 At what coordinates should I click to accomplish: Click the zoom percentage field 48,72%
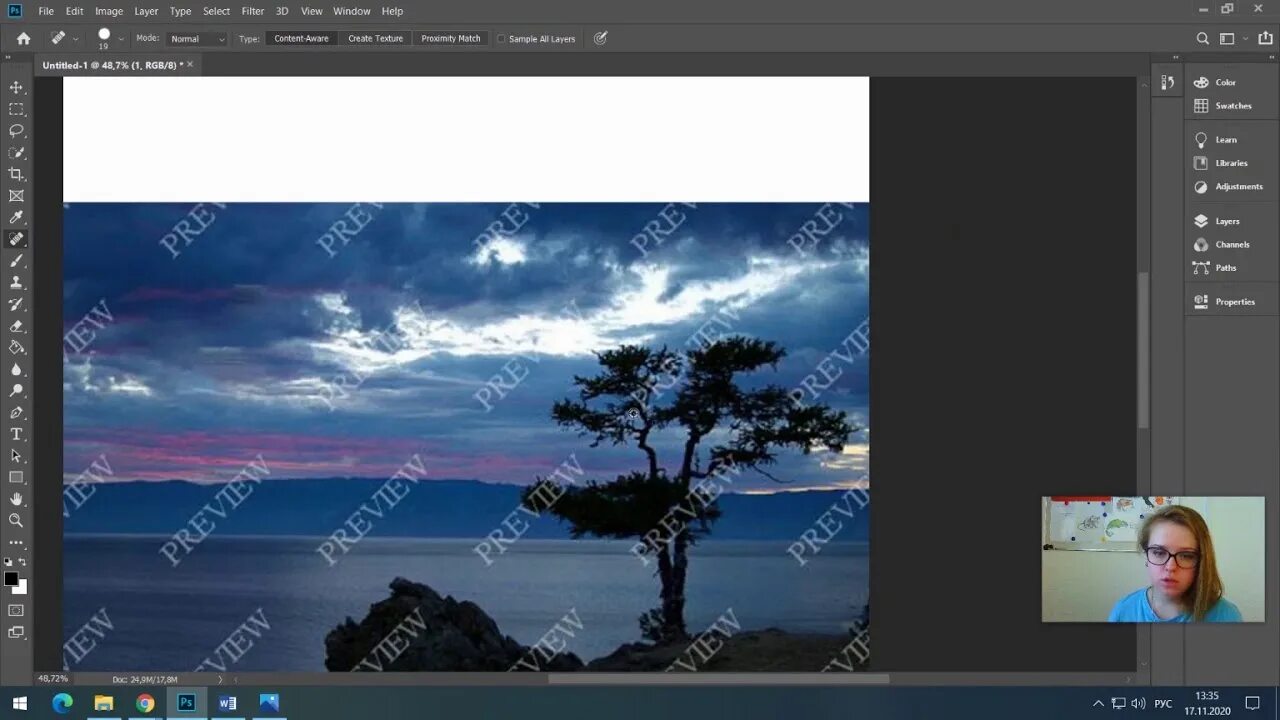click(x=53, y=679)
